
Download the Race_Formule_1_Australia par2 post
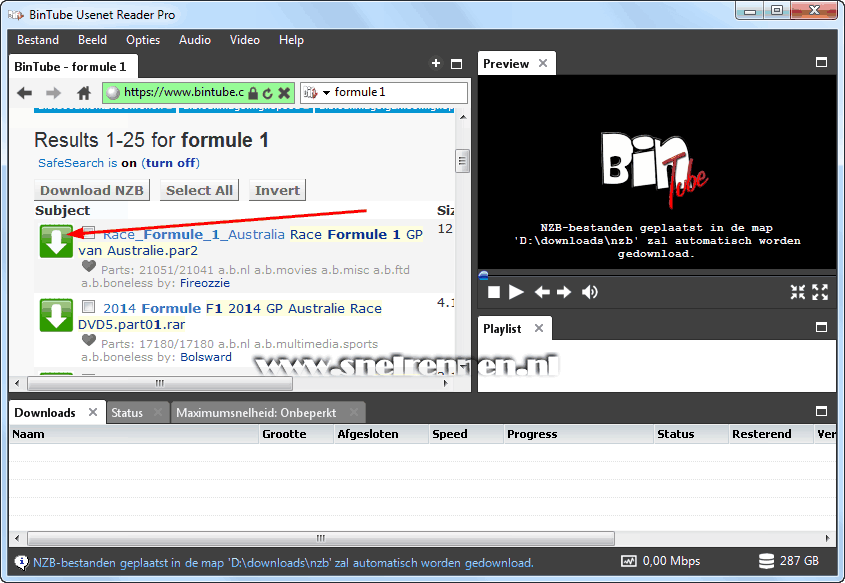56,241
